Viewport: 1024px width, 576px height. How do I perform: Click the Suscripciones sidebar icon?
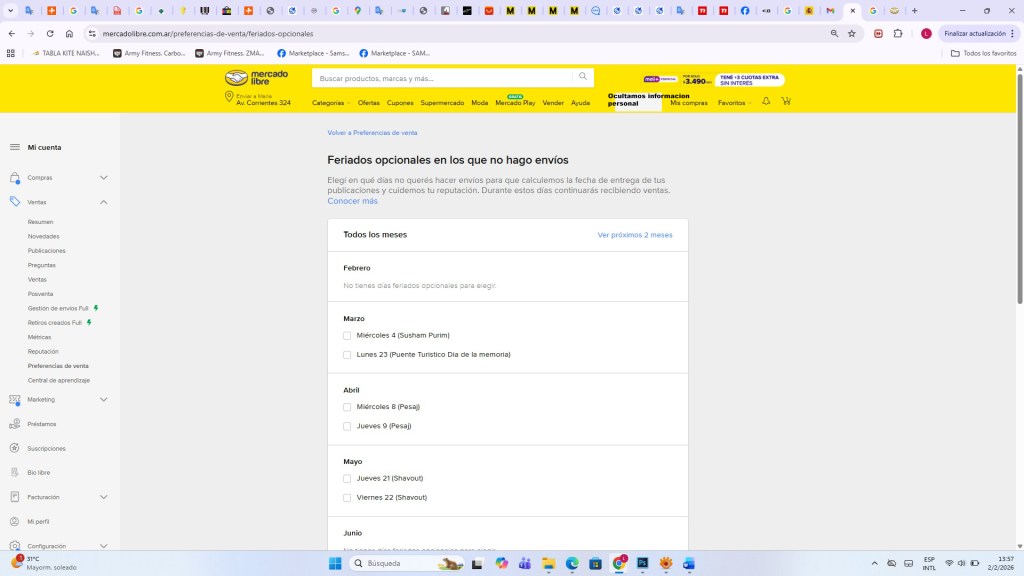coord(15,448)
